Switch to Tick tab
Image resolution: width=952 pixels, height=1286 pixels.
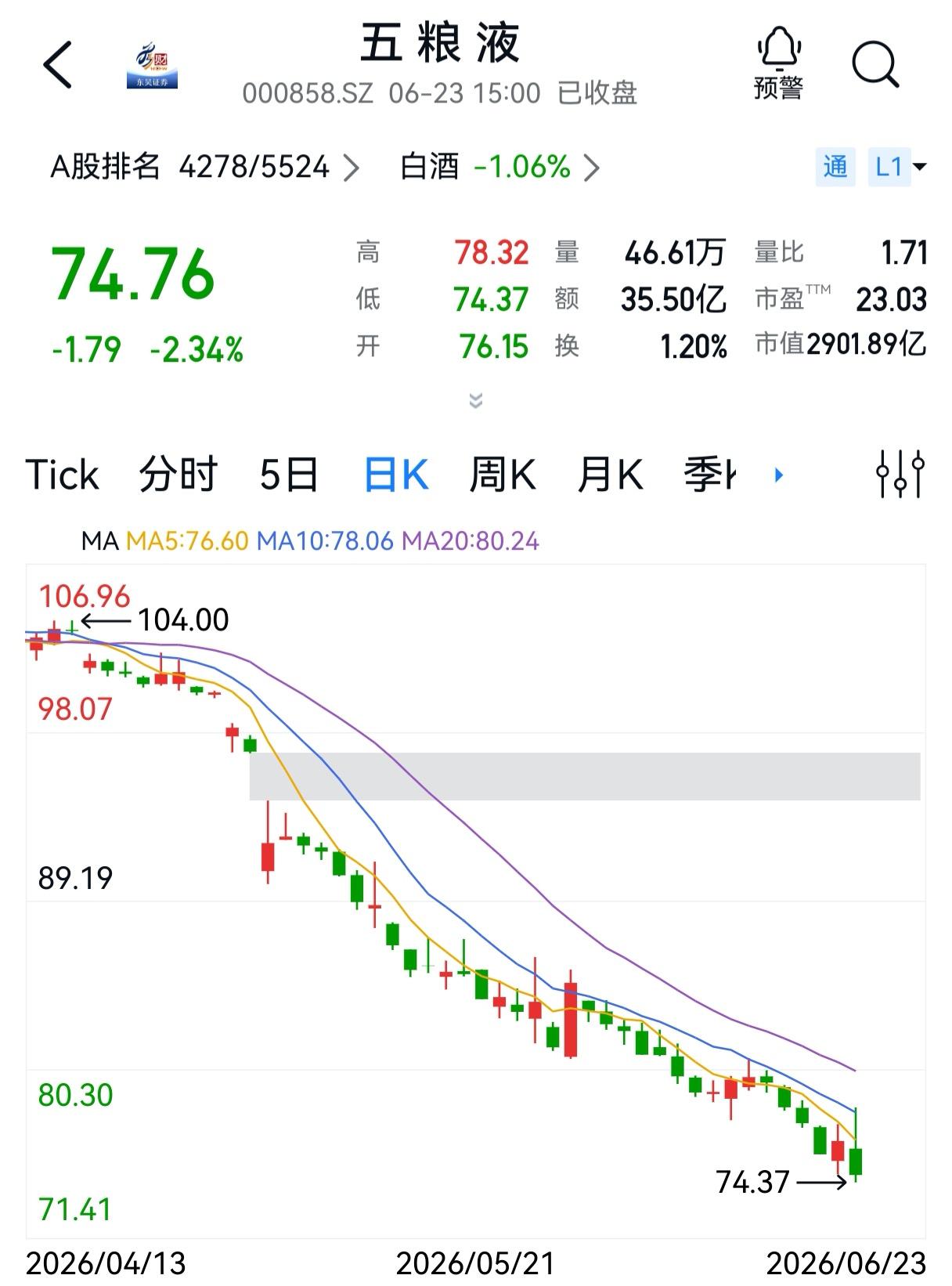coord(63,475)
